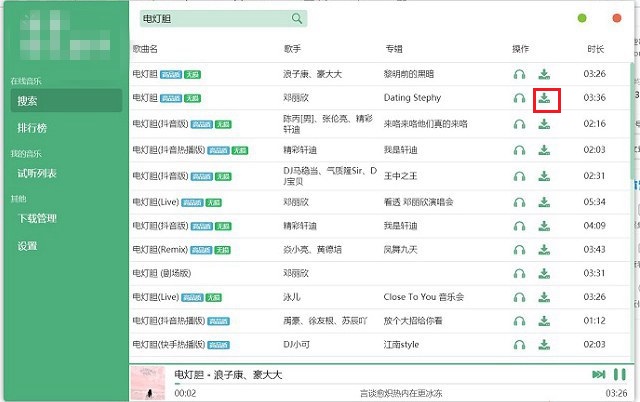Click the lyric line 言谈愈炽热内在更冰冻
640x402 pixels.
click(401, 393)
